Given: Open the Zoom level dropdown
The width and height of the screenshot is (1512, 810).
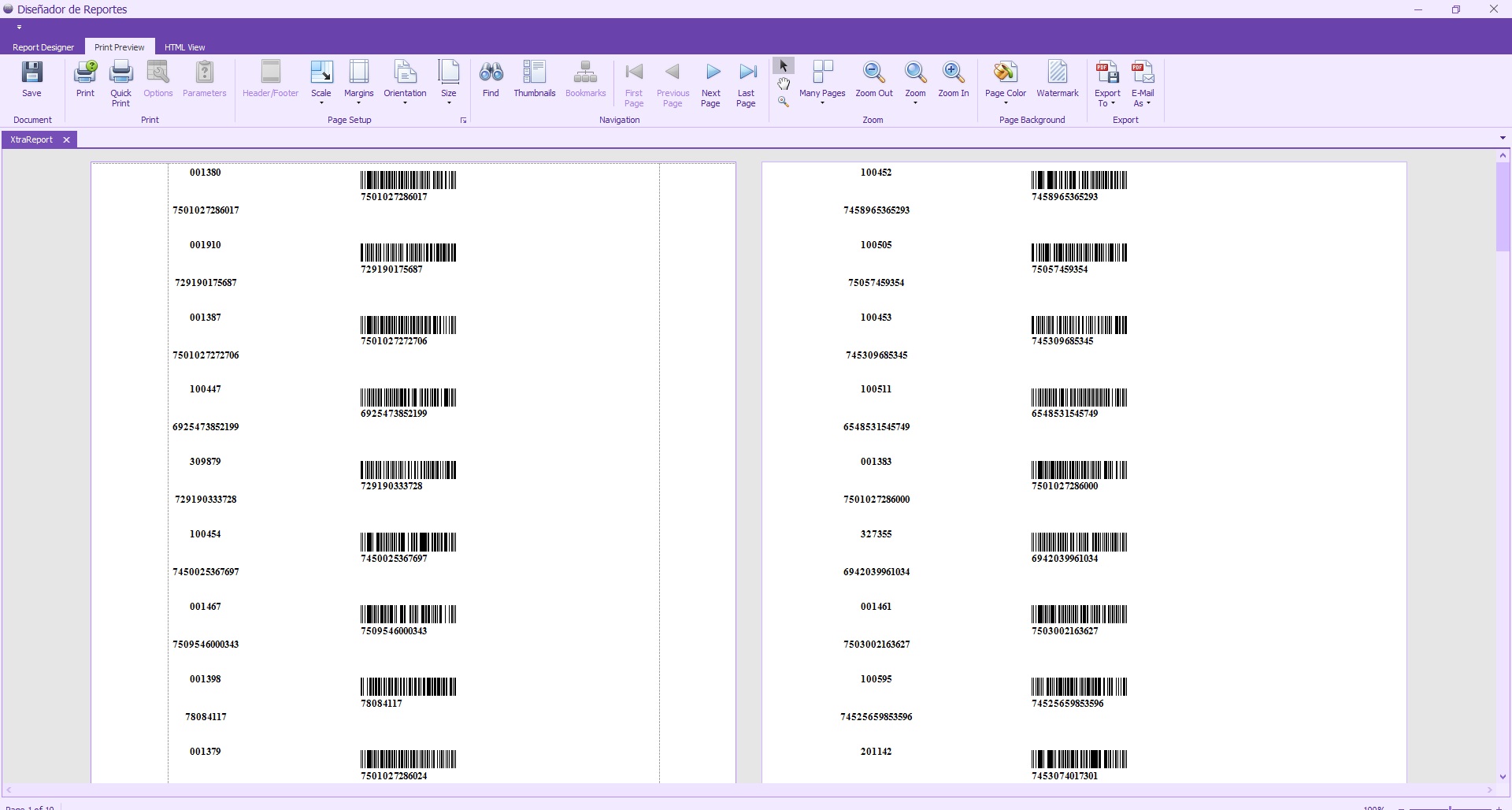Looking at the screenshot, I should coord(915,103).
